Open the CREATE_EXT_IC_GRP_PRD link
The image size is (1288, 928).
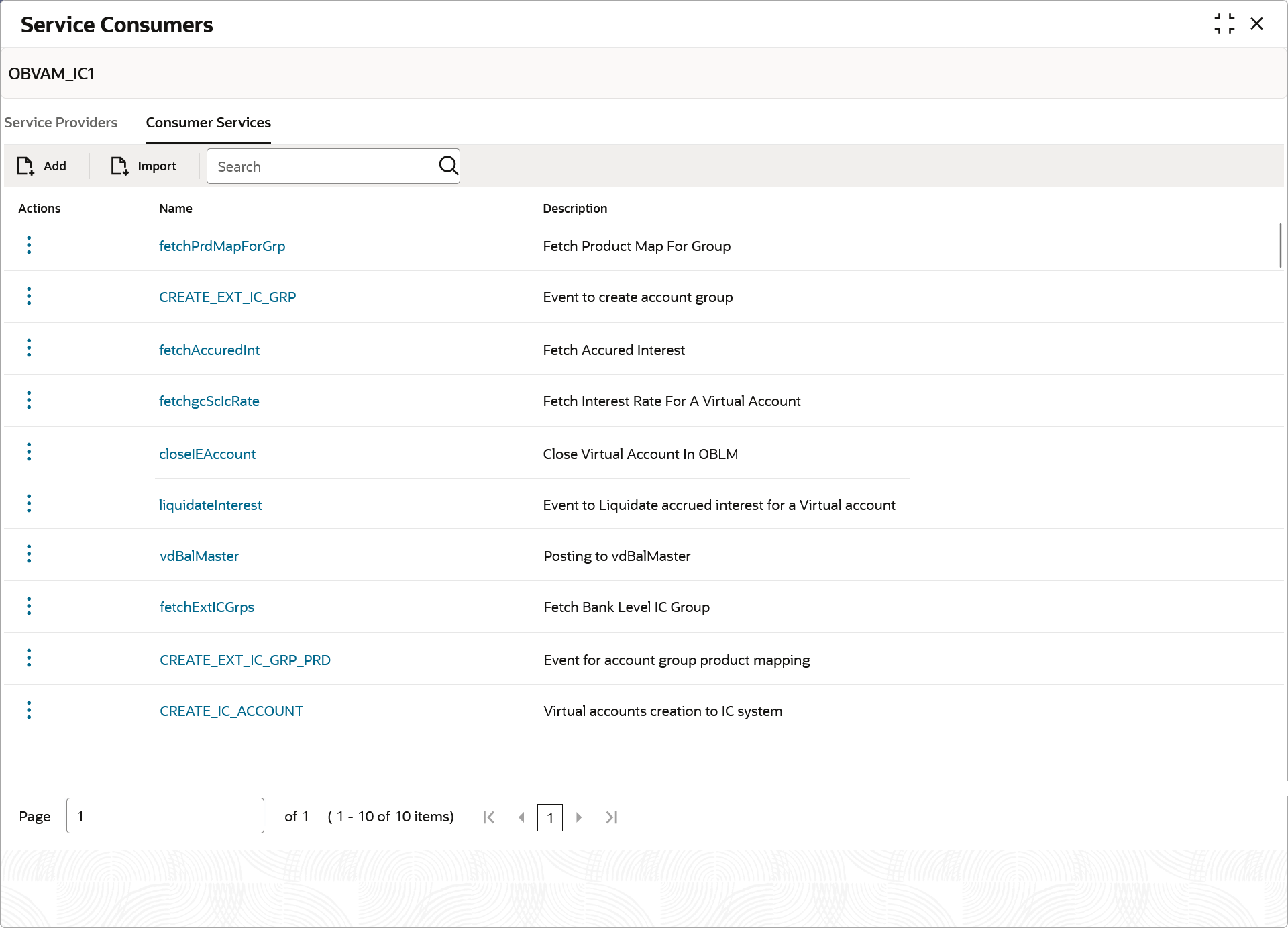(x=245, y=660)
